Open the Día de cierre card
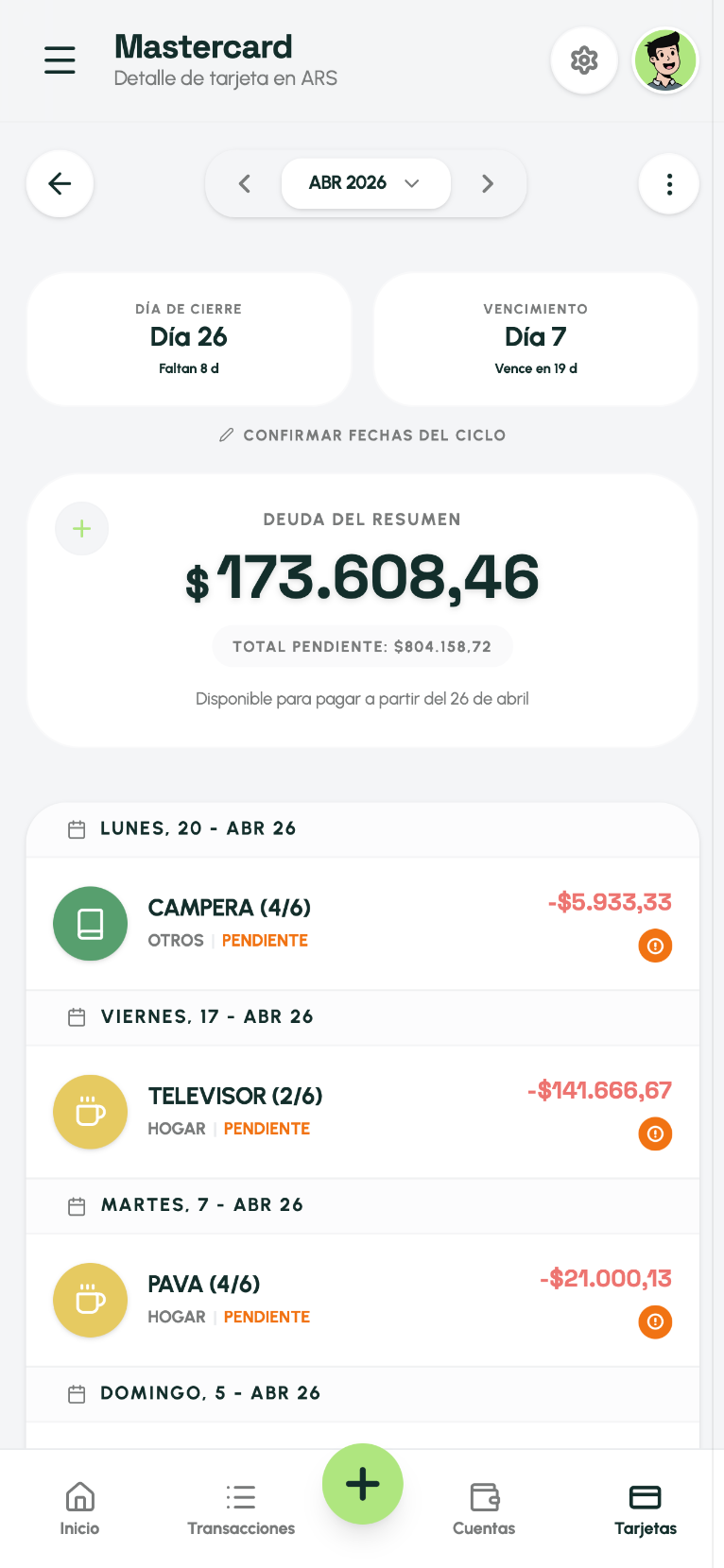This screenshot has height=1568, width=724. point(189,339)
